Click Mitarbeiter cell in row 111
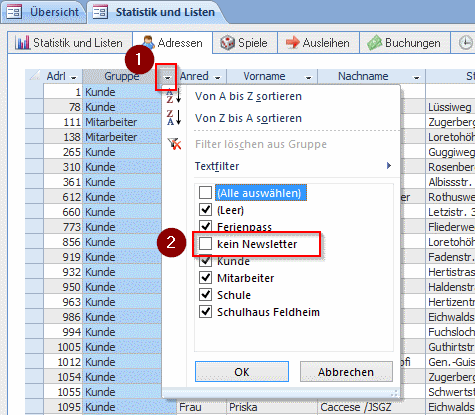Viewport: 475px width, 415px height. 122,122
